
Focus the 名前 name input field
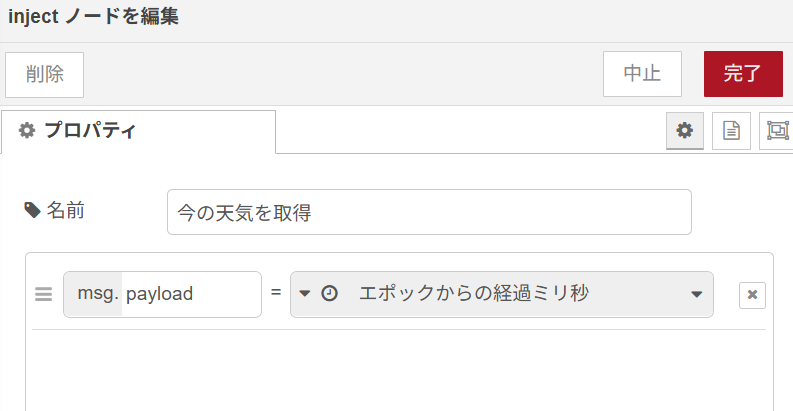tap(429, 212)
